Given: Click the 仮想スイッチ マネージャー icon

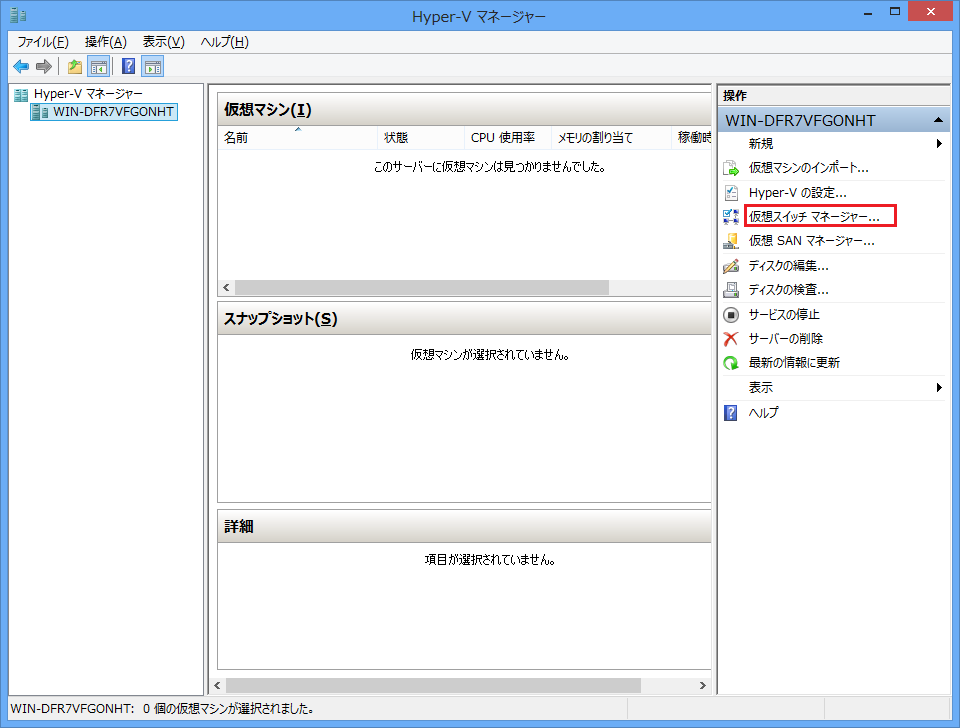Looking at the screenshot, I should (x=731, y=217).
